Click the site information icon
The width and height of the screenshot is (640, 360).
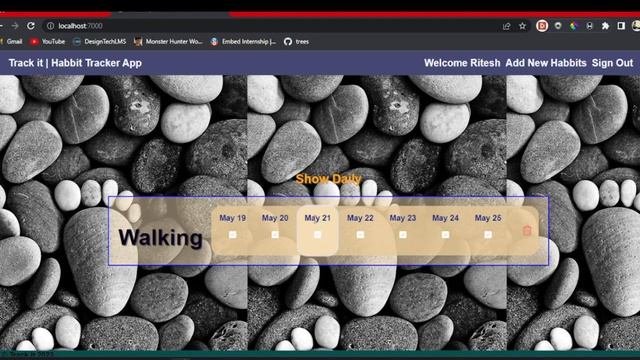click(x=50, y=26)
